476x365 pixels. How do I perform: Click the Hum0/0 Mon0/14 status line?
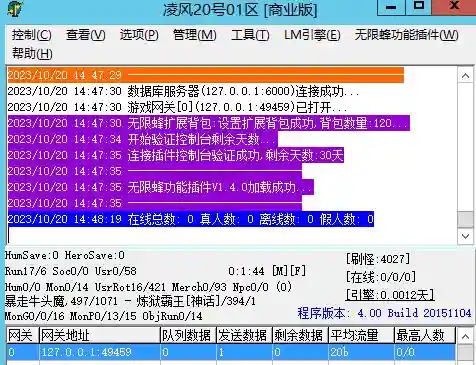pyautogui.click(x=148, y=287)
